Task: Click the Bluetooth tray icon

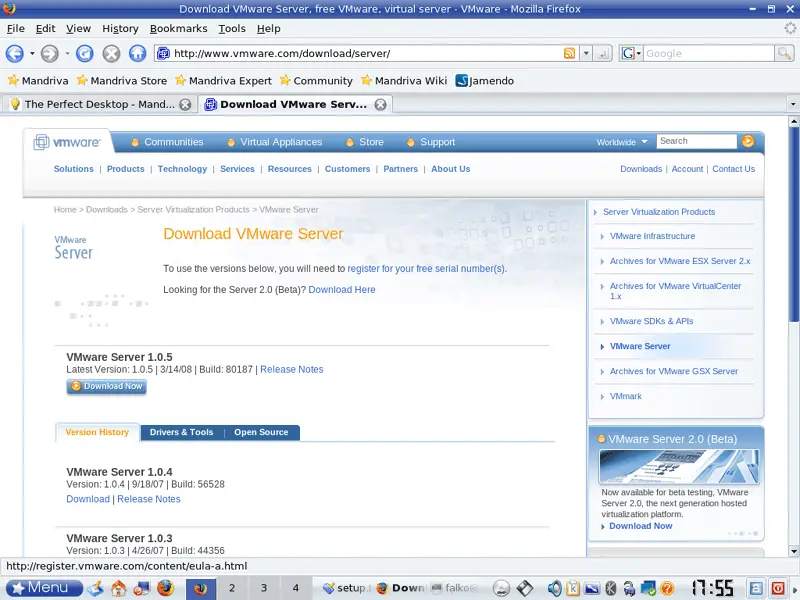Action: click(x=611, y=588)
